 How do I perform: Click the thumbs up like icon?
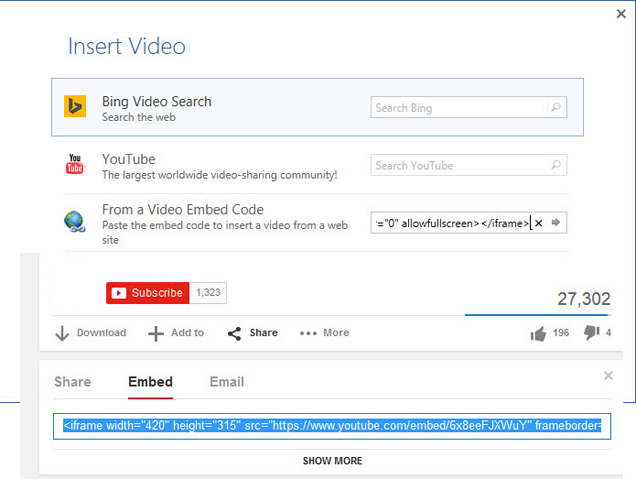tap(539, 333)
